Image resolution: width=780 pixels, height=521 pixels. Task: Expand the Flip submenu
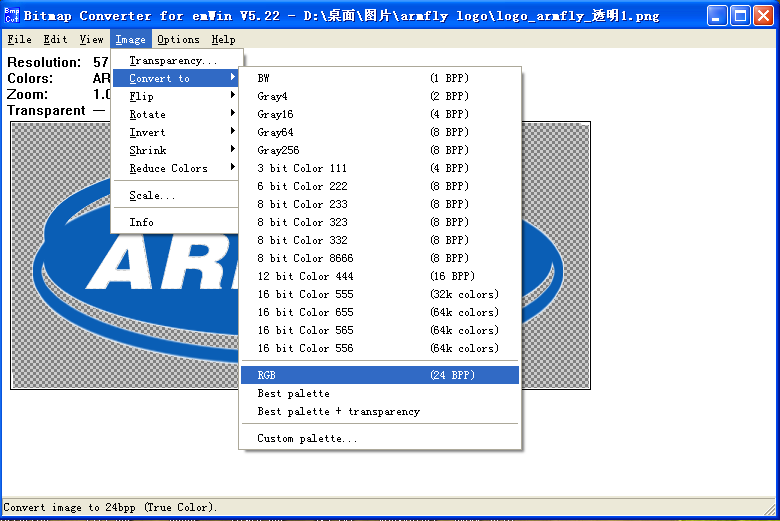[176, 96]
